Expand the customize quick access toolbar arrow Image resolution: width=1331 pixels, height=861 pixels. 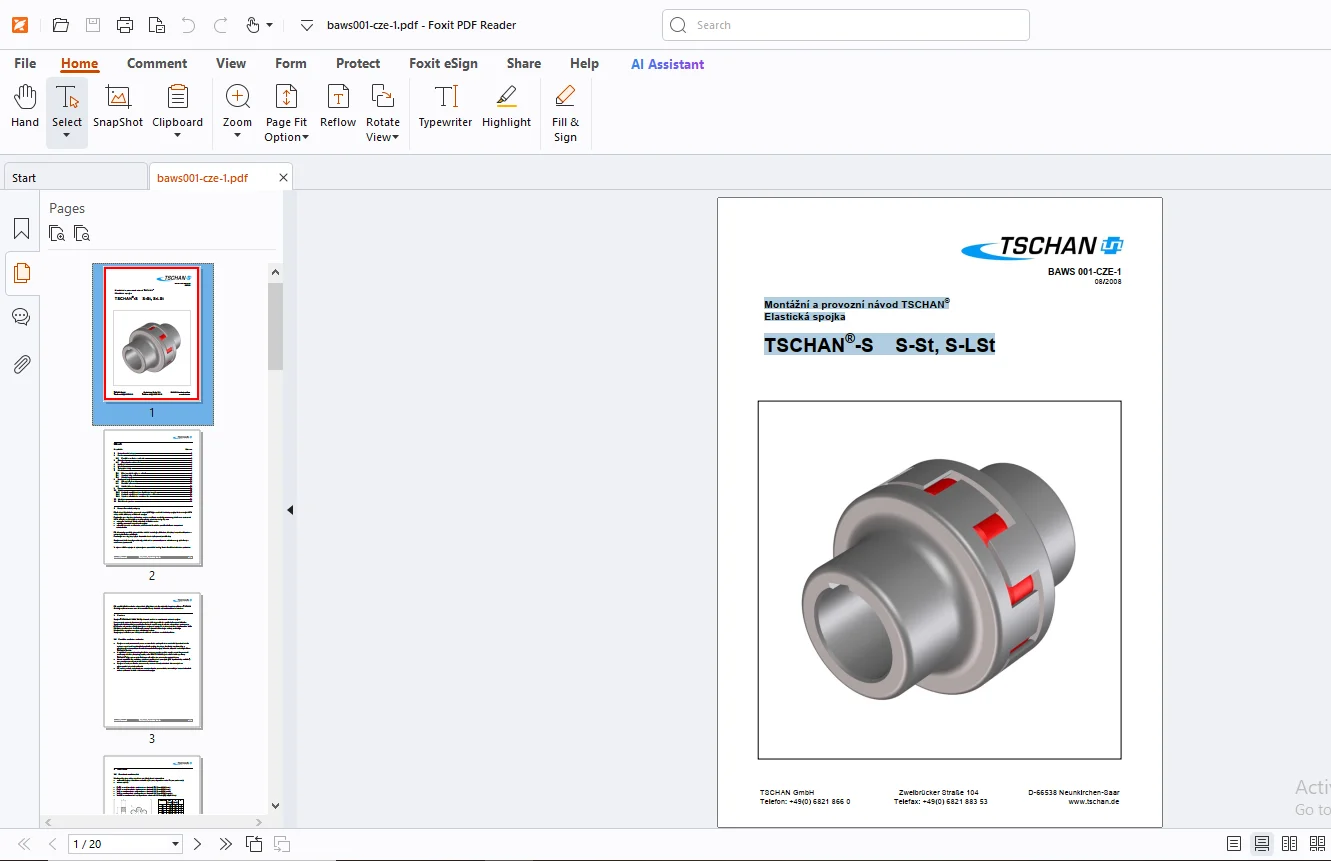(307, 25)
